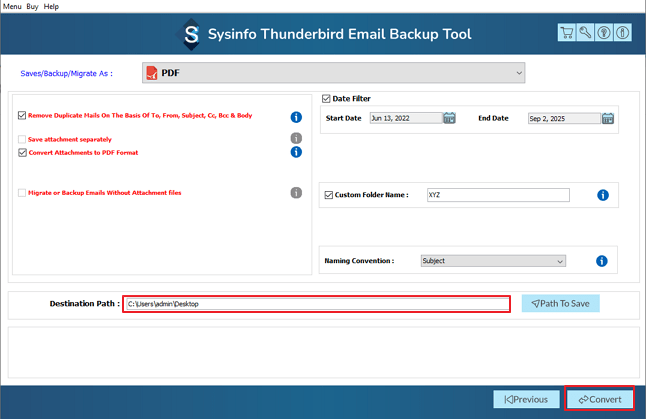Click the question mark help icon
646x419 pixels.
coord(603,33)
